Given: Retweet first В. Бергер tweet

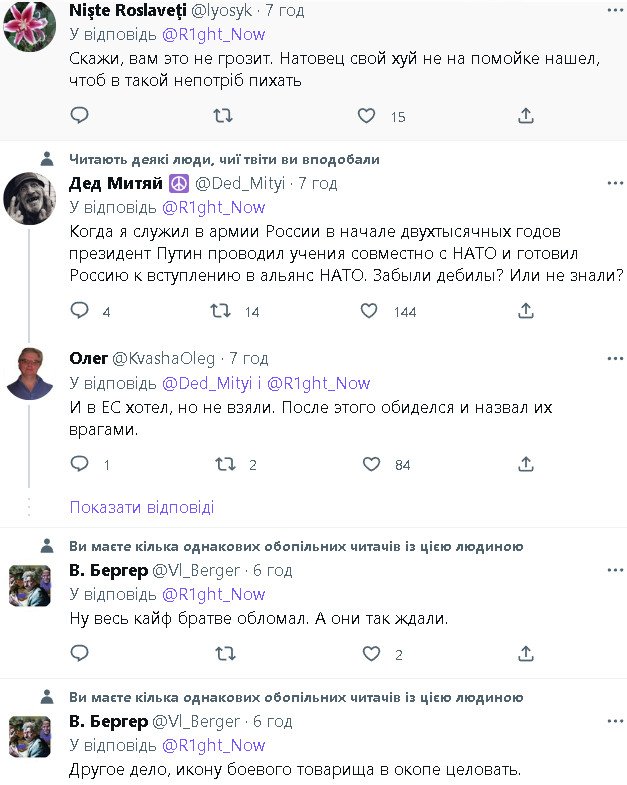Looking at the screenshot, I should 225,654.
